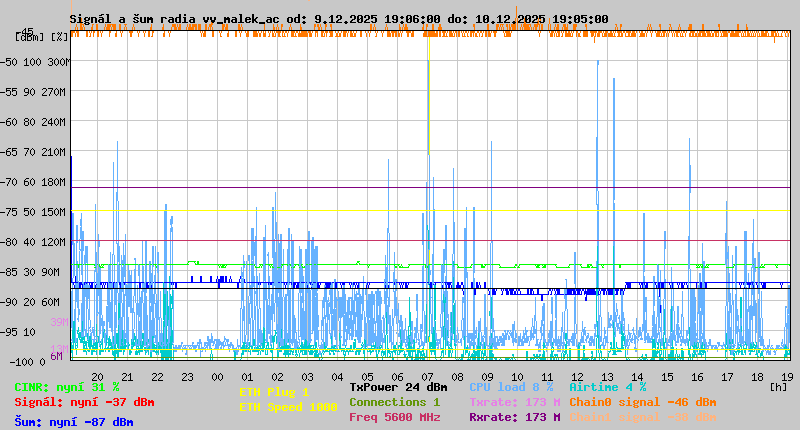
Task: Select the cyan 'Airtime 4 %' legend entry
Action: pos(608,388)
